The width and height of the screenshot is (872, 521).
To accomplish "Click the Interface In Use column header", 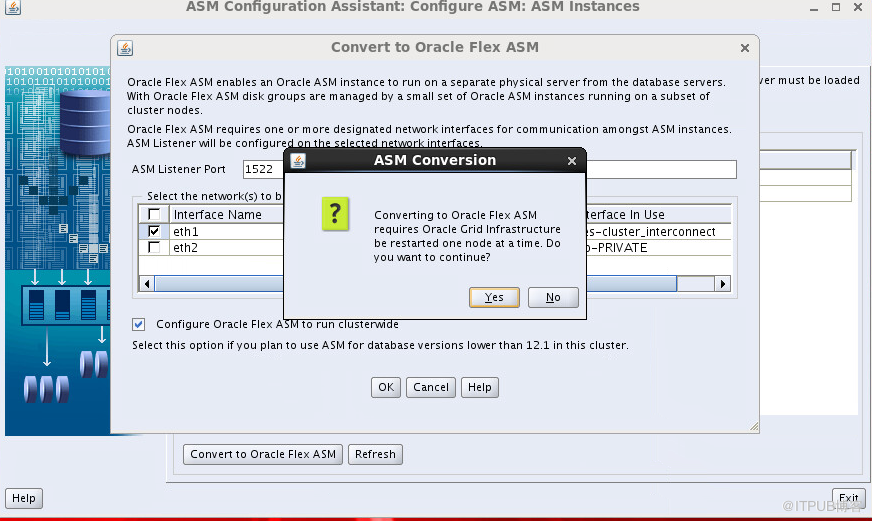I will tap(658, 215).
